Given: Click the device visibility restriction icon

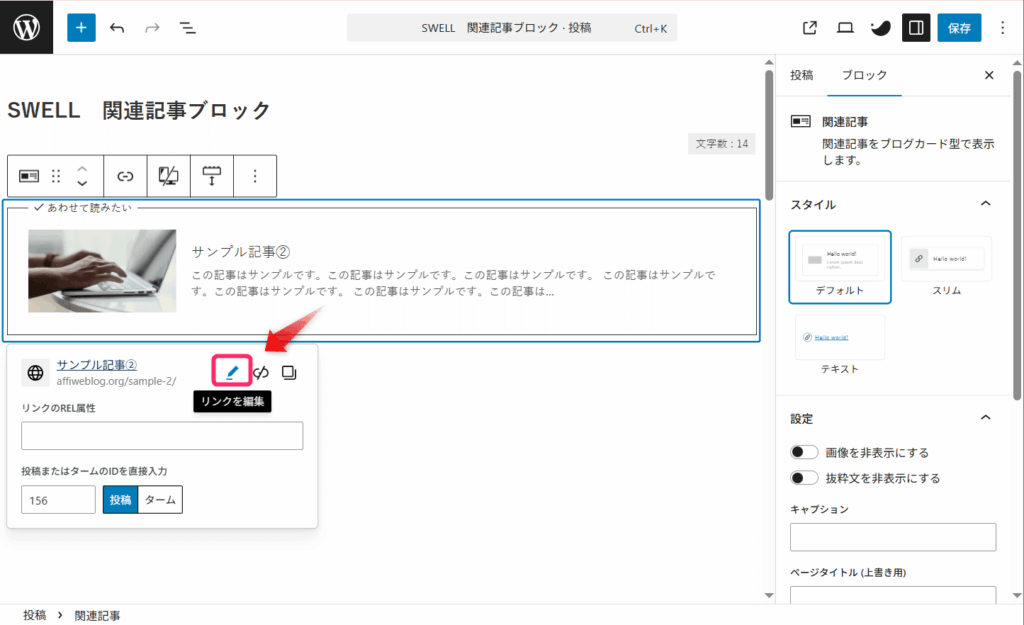Looking at the screenshot, I should point(168,176).
